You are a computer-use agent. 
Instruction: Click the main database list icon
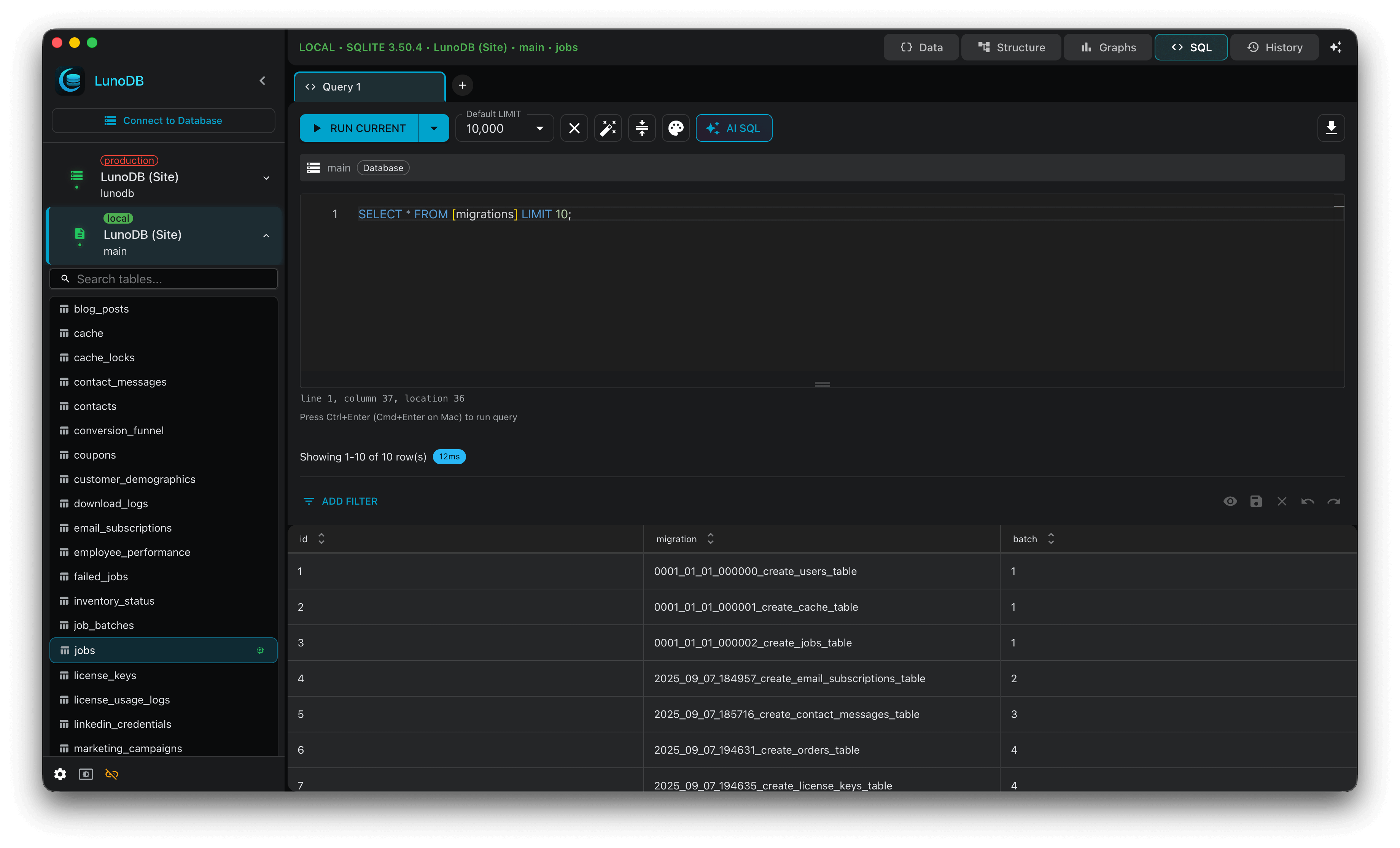pos(313,168)
